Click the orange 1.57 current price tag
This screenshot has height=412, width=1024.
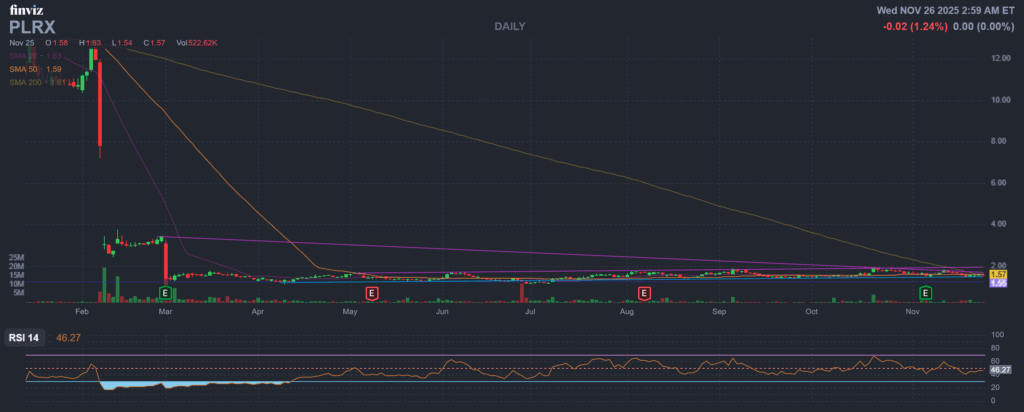click(x=997, y=274)
